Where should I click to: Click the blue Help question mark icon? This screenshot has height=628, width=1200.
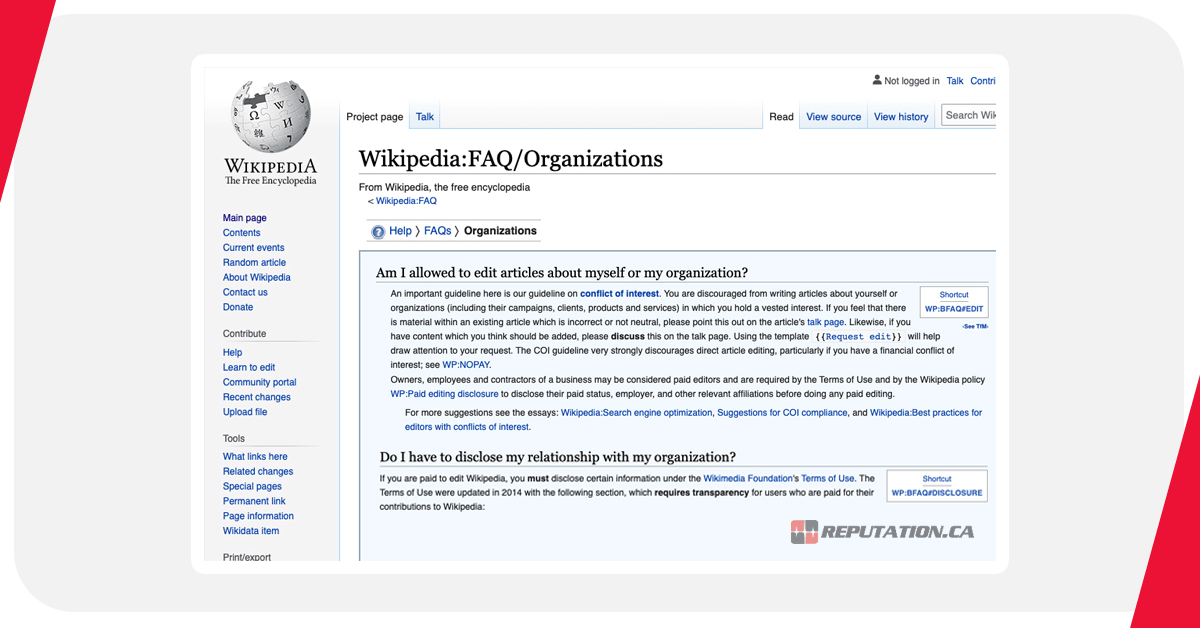(378, 232)
